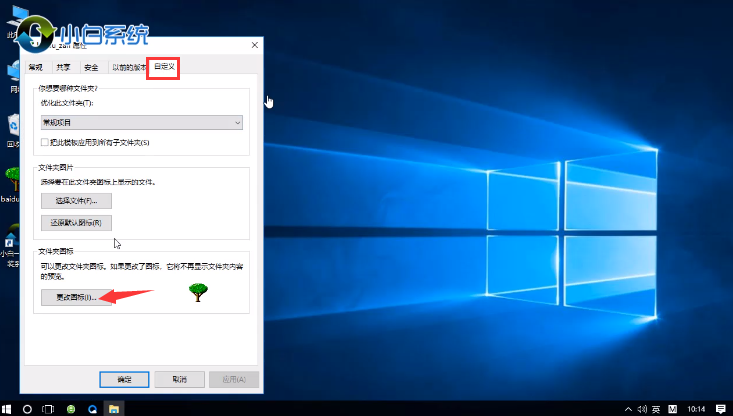Click the baidu tree desktop icon

[x=13, y=181]
